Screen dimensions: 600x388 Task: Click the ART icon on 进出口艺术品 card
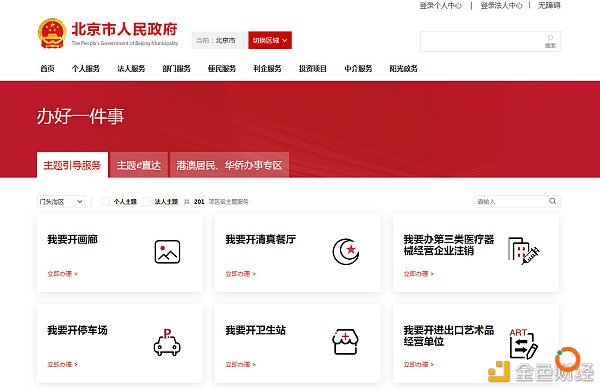(523, 343)
